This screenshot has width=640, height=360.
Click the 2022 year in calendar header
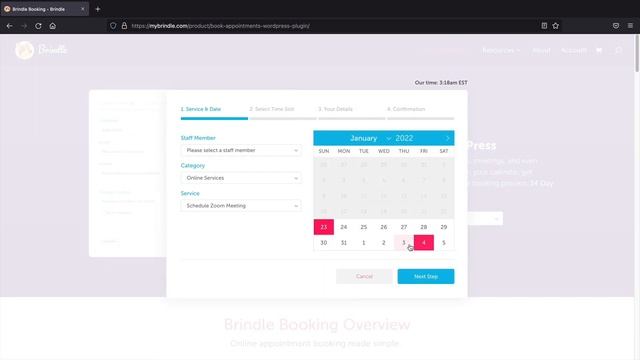click(x=404, y=138)
